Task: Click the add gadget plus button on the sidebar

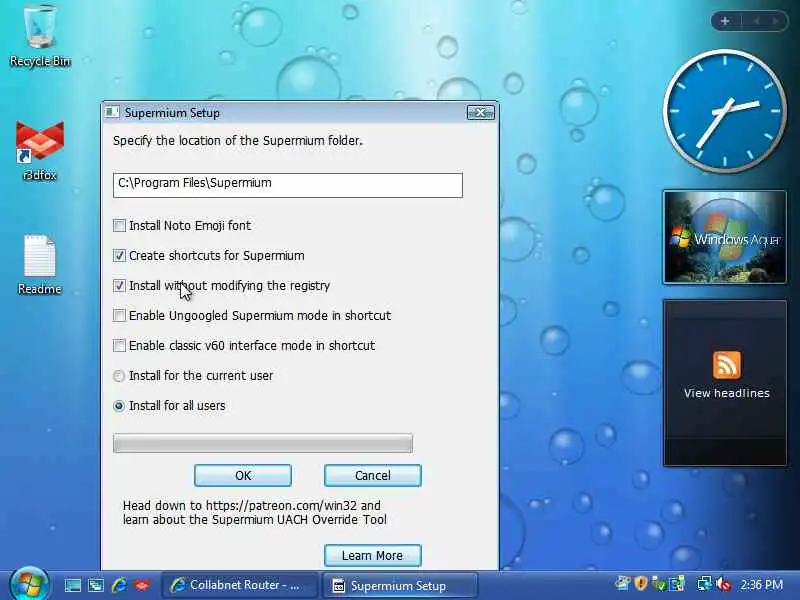Action: click(725, 21)
